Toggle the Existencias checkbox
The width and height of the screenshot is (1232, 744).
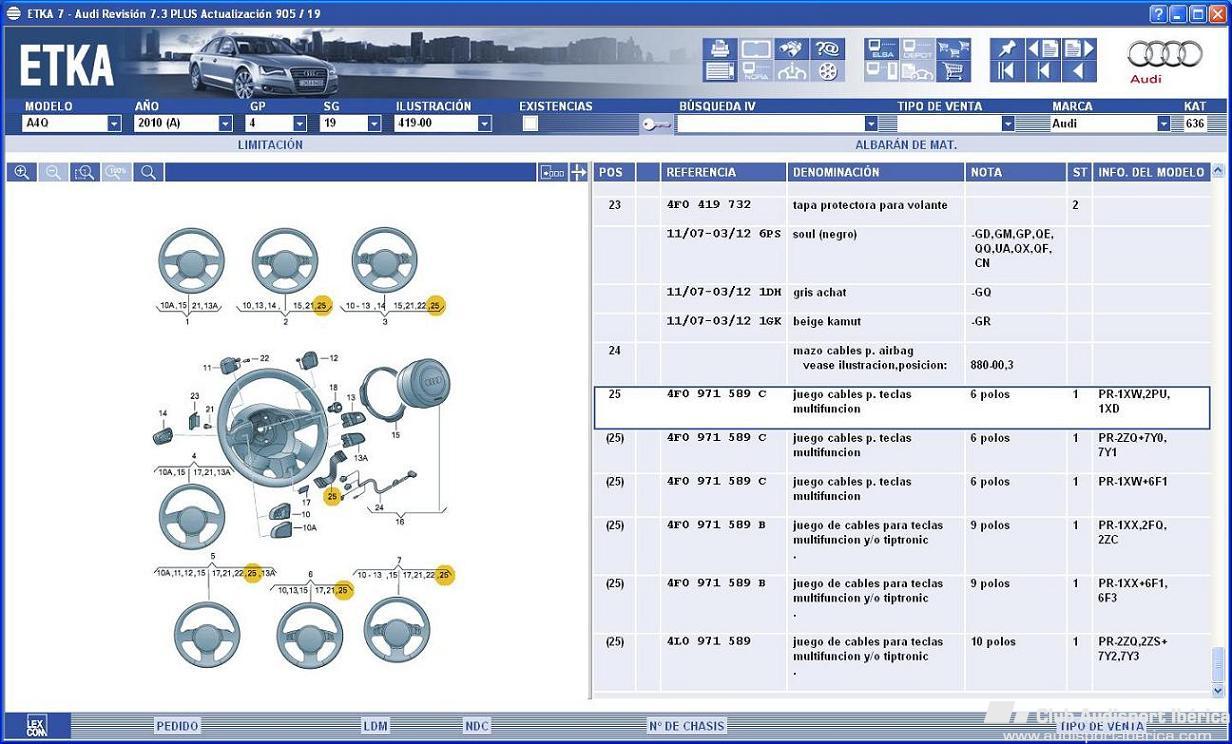[530, 124]
